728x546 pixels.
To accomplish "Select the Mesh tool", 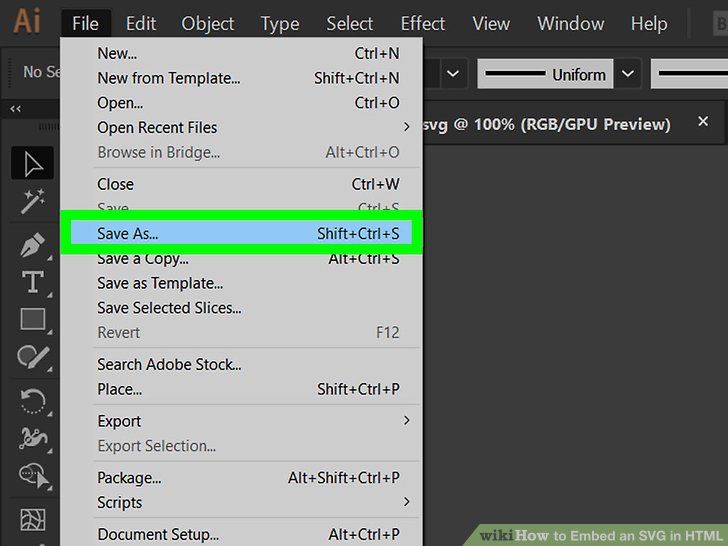I will (32, 520).
